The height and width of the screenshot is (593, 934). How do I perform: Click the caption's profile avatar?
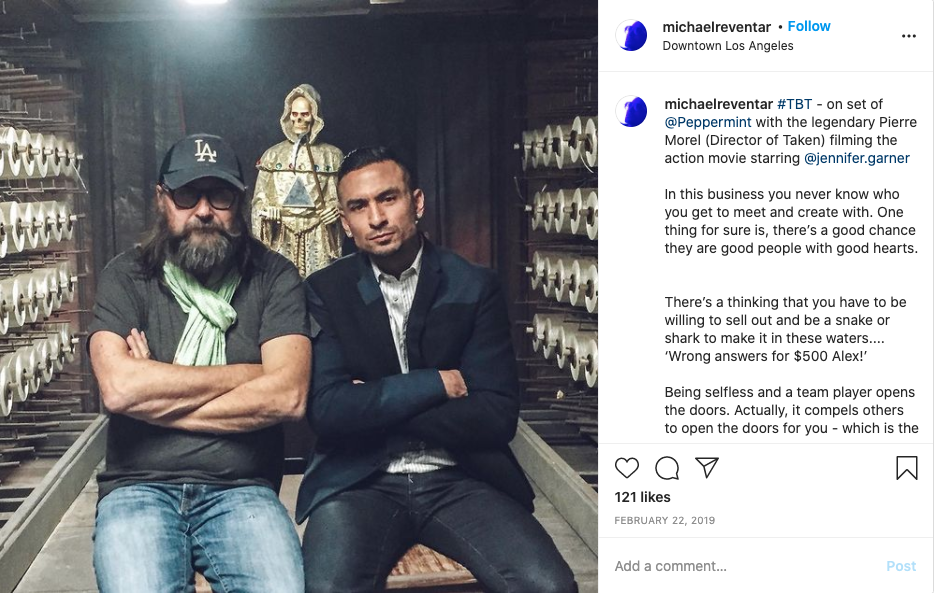tap(631, 111)
